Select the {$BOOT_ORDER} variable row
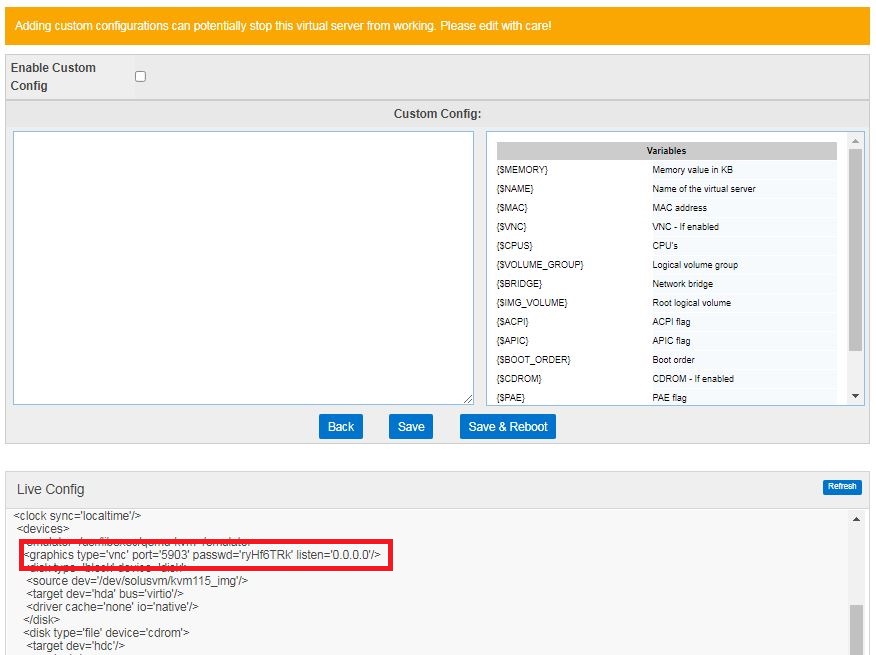876x655 pixels. click(533, 360)
